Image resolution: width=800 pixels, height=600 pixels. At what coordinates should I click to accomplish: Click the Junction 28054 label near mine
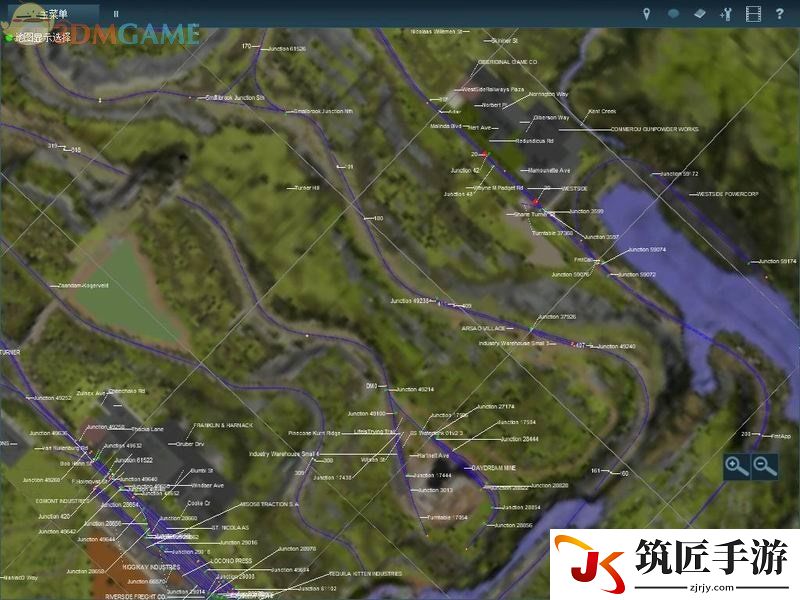coord(521,507)
